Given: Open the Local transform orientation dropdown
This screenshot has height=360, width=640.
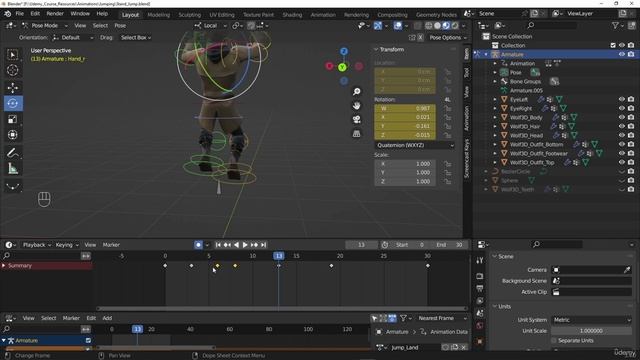Looking at the screenshot, I should pos(210,25).
